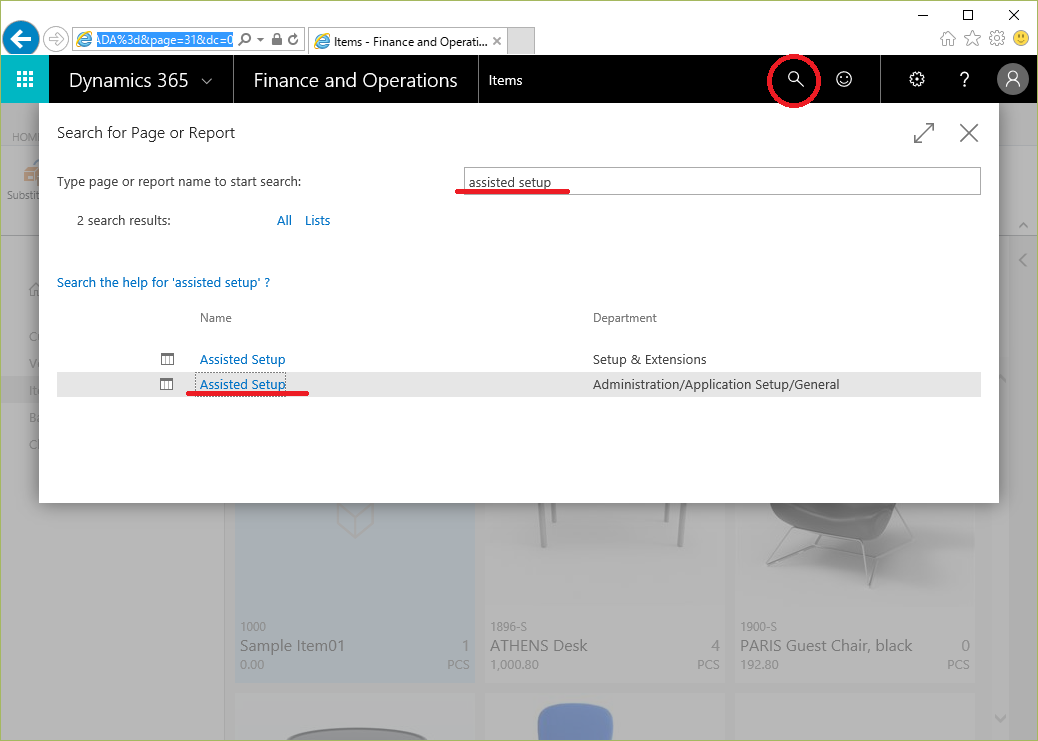The width and height of the screenshot is (1038, 741).
Task: Open the user account avatar
Action: 1012,79
